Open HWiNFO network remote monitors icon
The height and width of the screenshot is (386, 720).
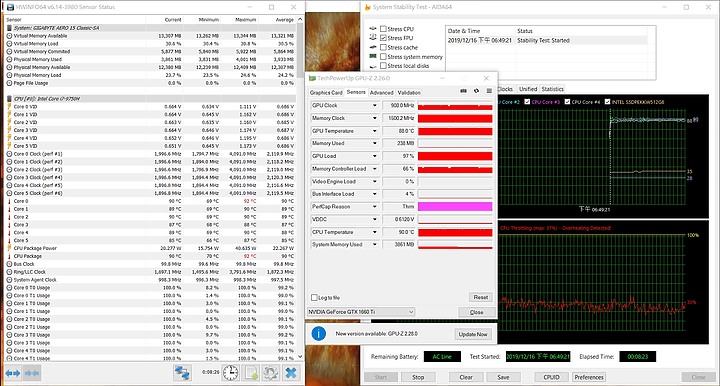[x=182, y=373]
